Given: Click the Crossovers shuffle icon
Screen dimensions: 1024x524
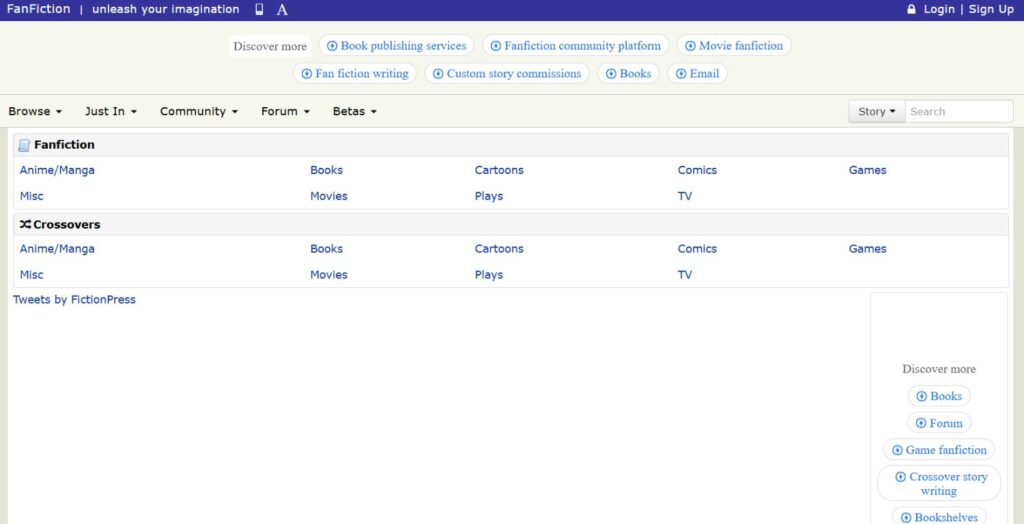Looking at the screenshot, I should (x=25, y=225).
